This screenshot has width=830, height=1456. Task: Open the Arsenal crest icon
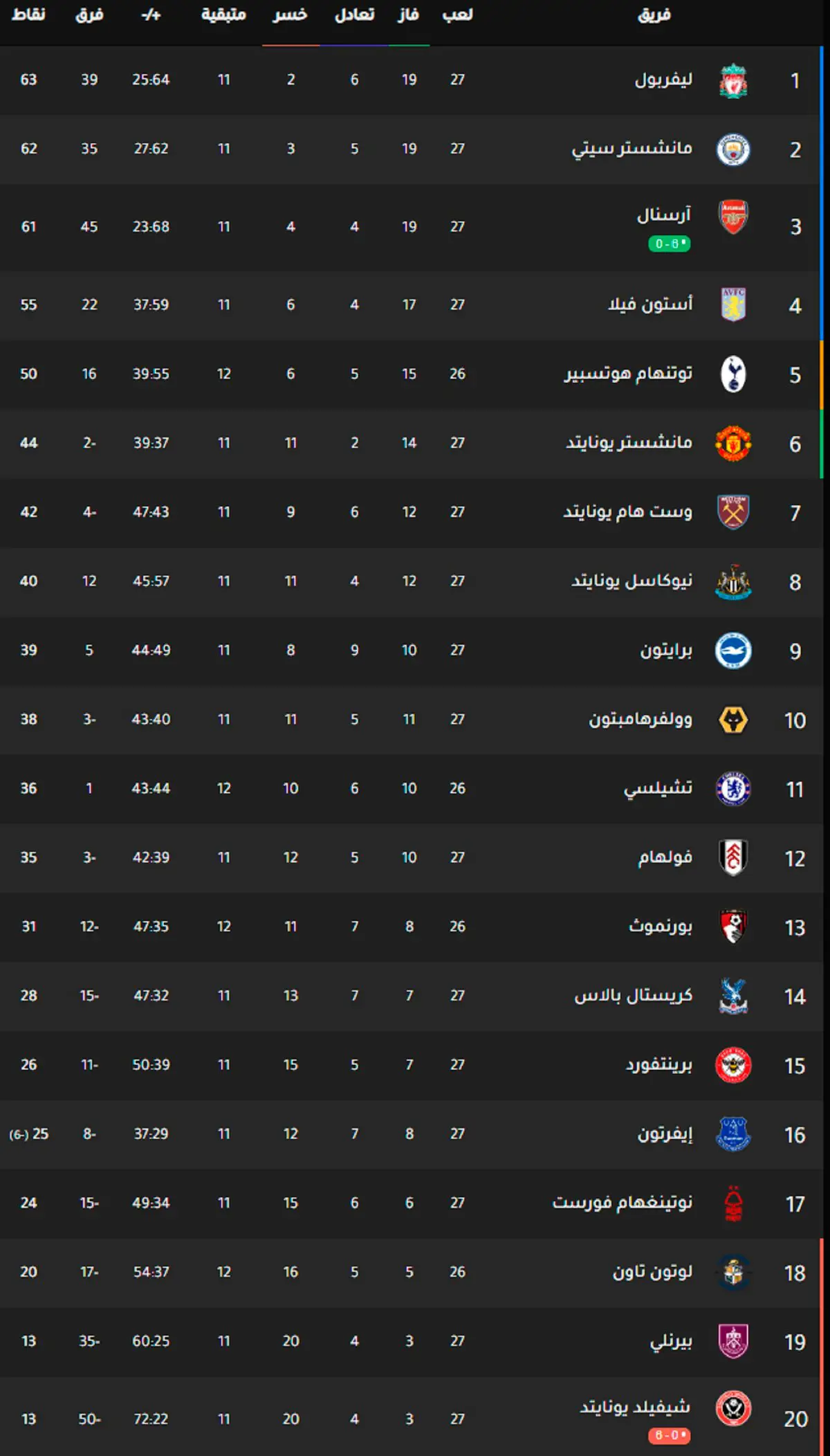click(x=733, y=217)
